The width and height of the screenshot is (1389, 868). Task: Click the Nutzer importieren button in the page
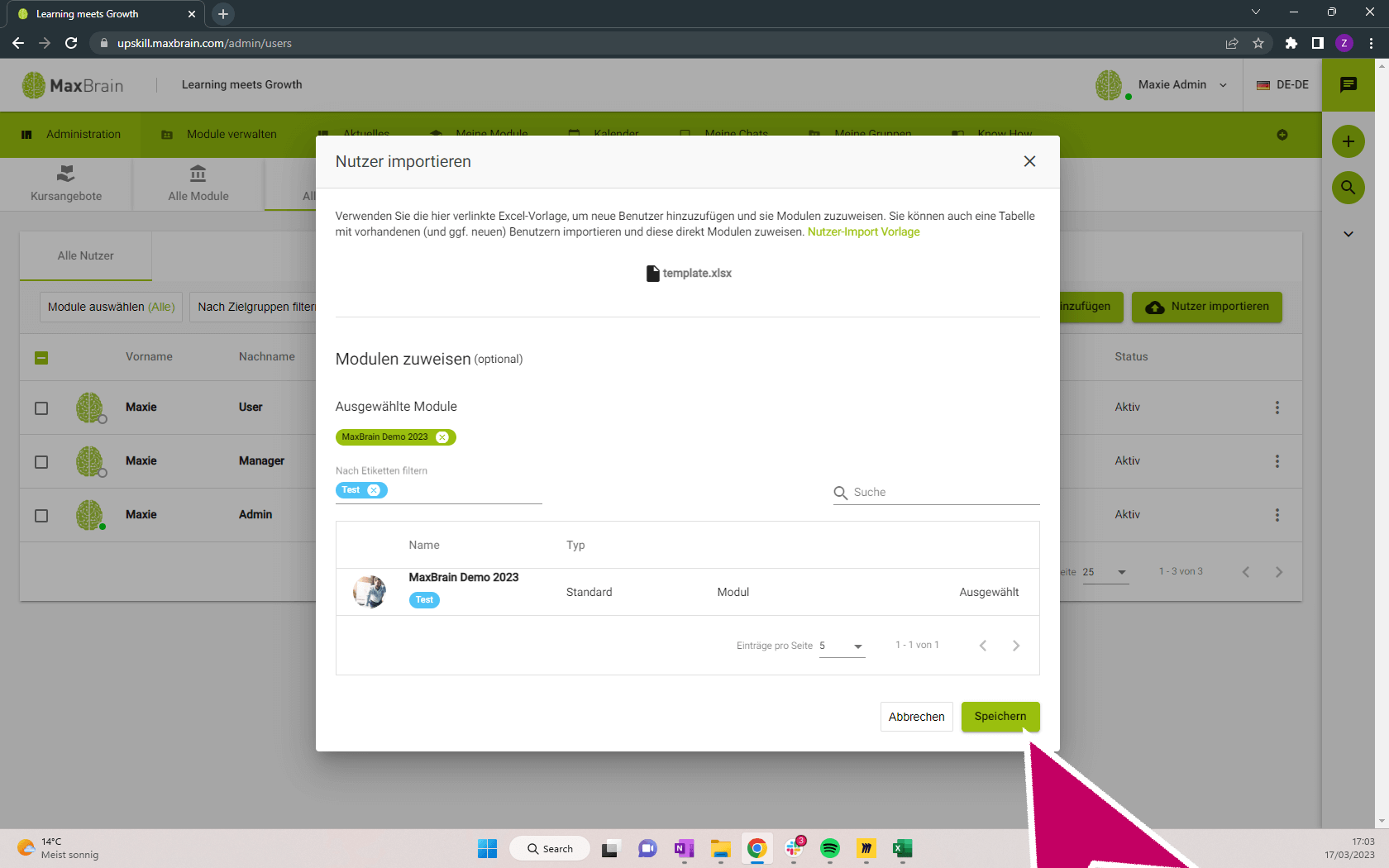pos(1207,307)
